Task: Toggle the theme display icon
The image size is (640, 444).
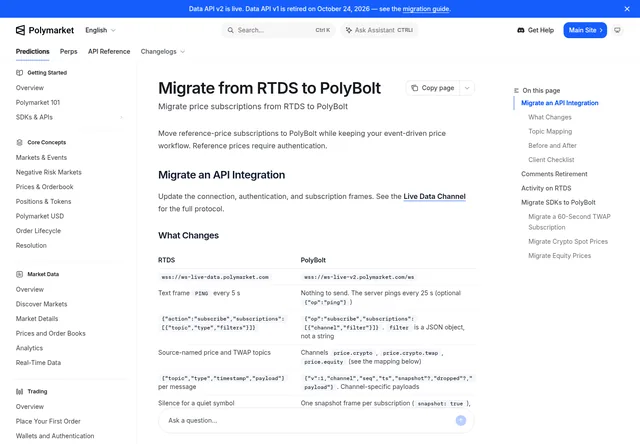Action: point(617,30)
